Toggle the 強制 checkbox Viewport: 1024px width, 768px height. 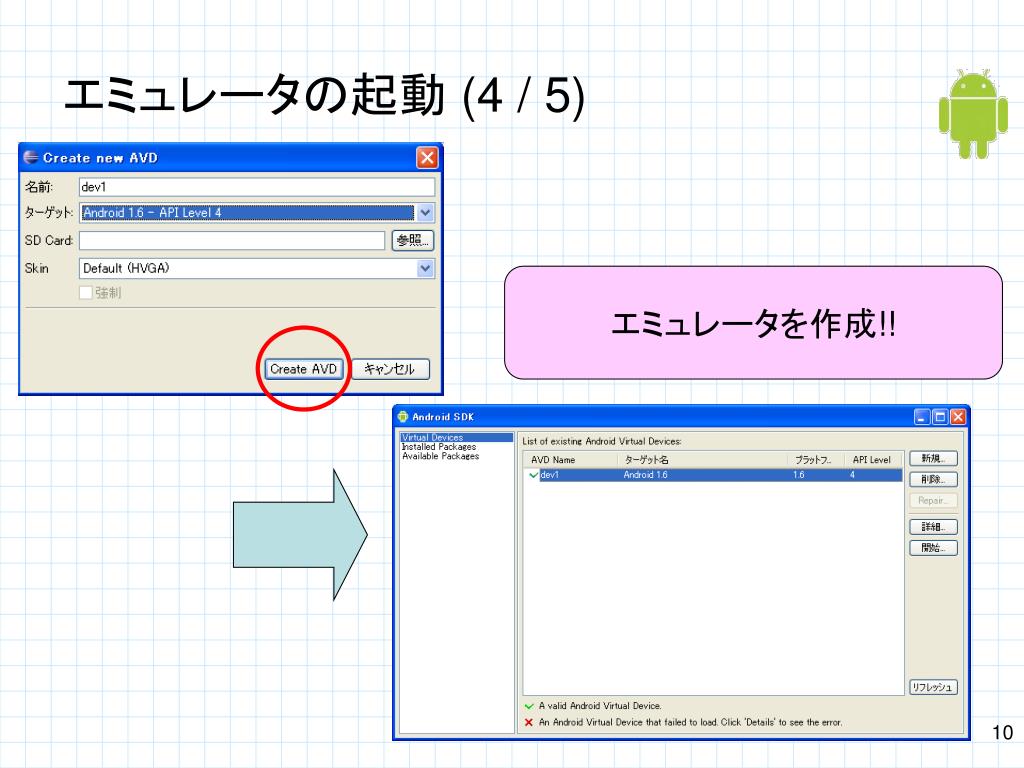coord(86,293)
